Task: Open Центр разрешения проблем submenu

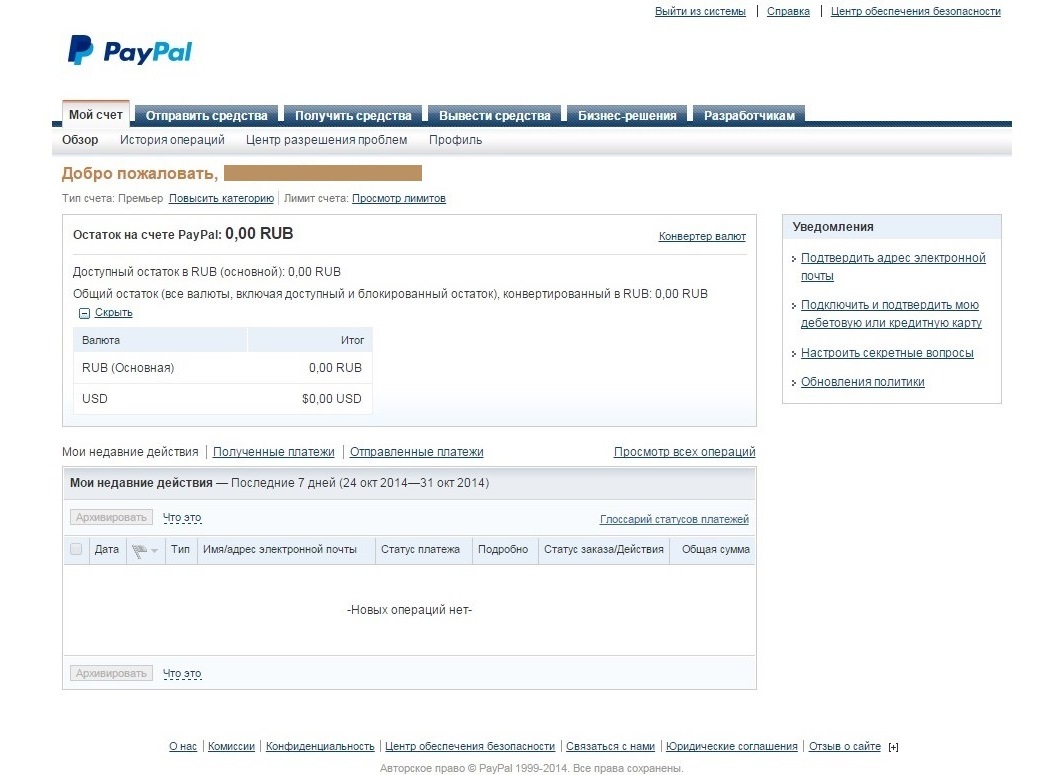Action: pos(326,140)
